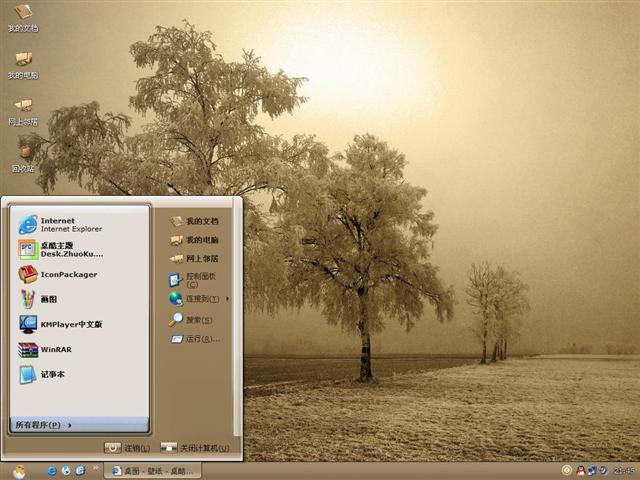Click the Start button egg icon
The height and width of the screenshot is (480, 640).
[x=19, y=471]
